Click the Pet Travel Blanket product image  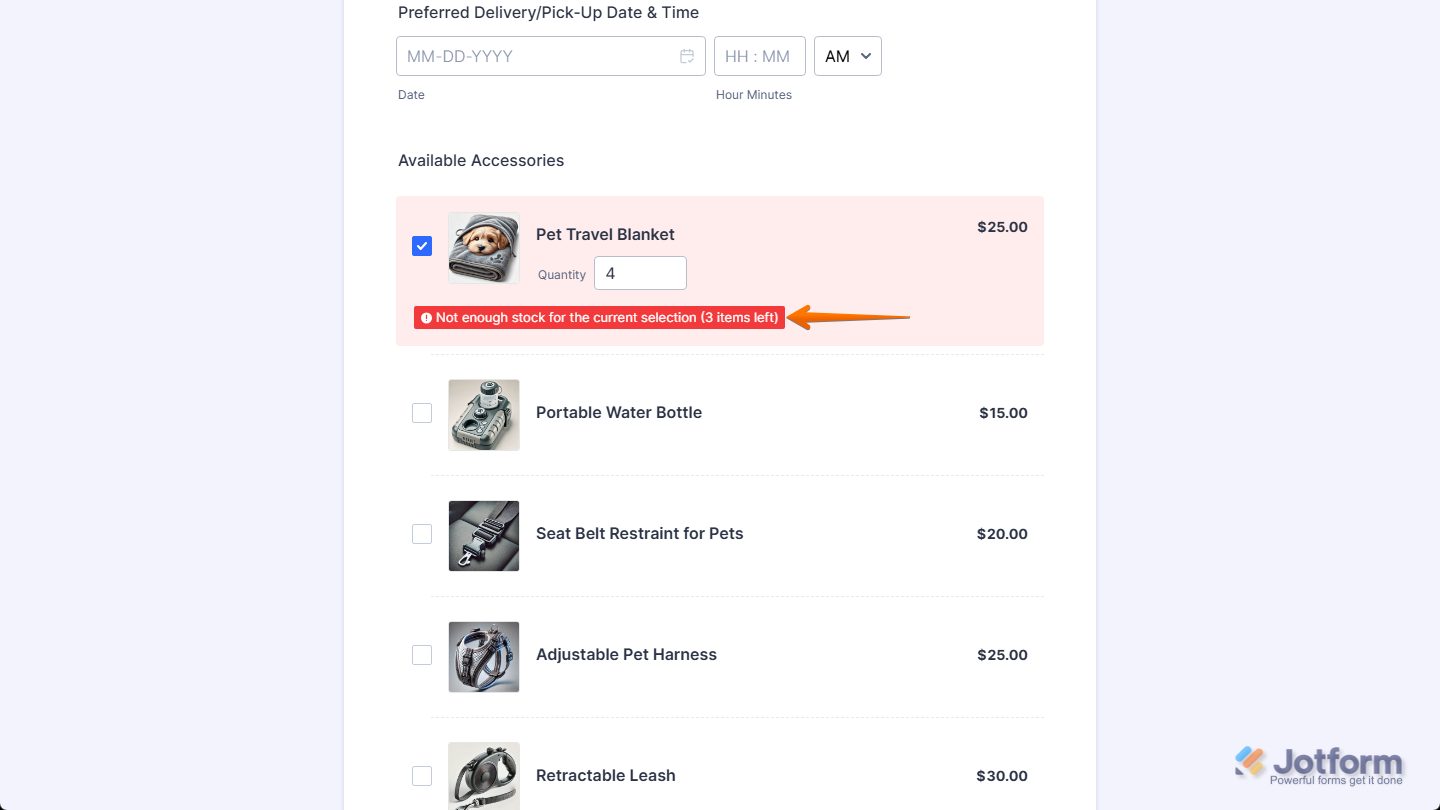coord(484,248)
